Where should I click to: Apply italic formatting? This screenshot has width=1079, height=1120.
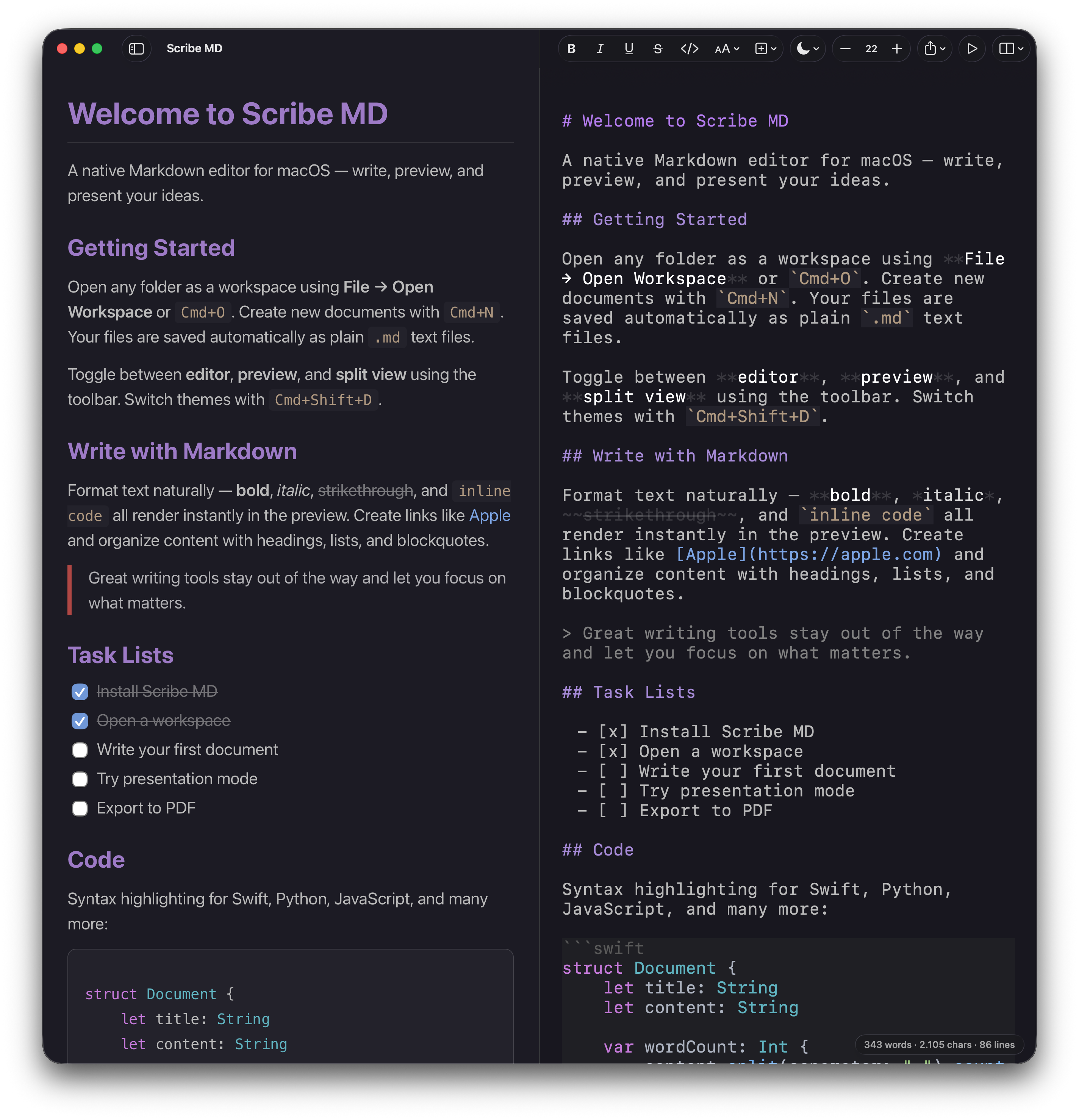pos(600,48)
